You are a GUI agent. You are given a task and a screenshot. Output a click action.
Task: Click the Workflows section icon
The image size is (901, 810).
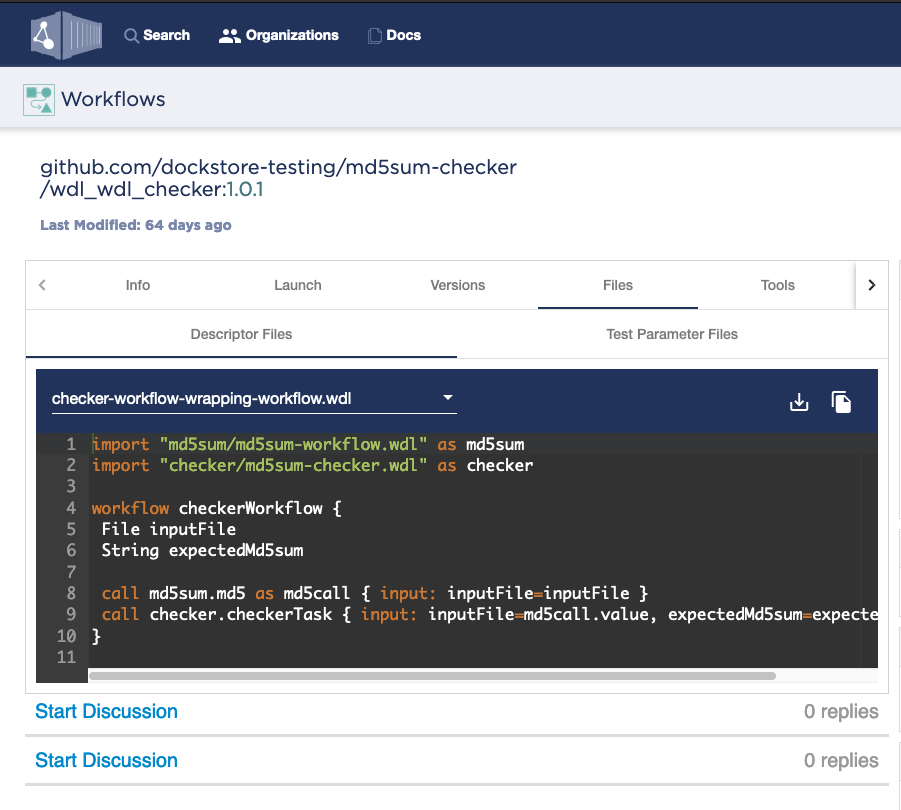(x=39, y=100)
